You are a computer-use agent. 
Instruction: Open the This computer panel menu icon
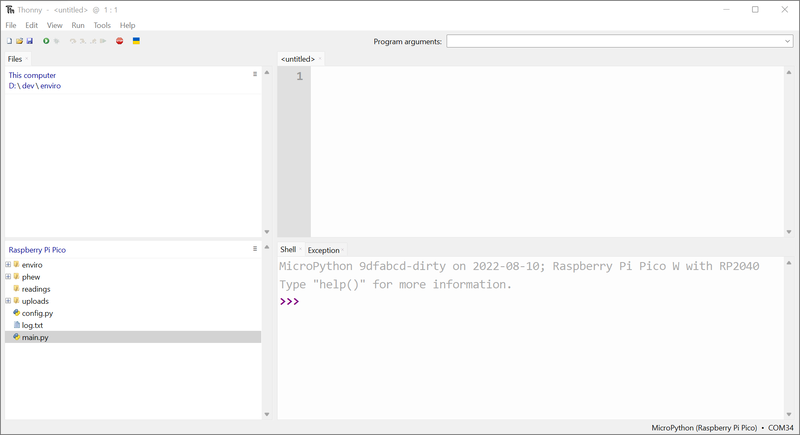point(255,75)
